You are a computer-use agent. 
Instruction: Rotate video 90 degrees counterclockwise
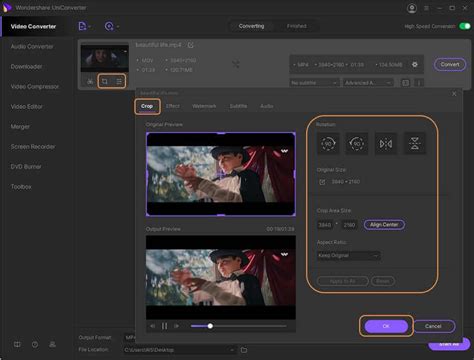357,144
